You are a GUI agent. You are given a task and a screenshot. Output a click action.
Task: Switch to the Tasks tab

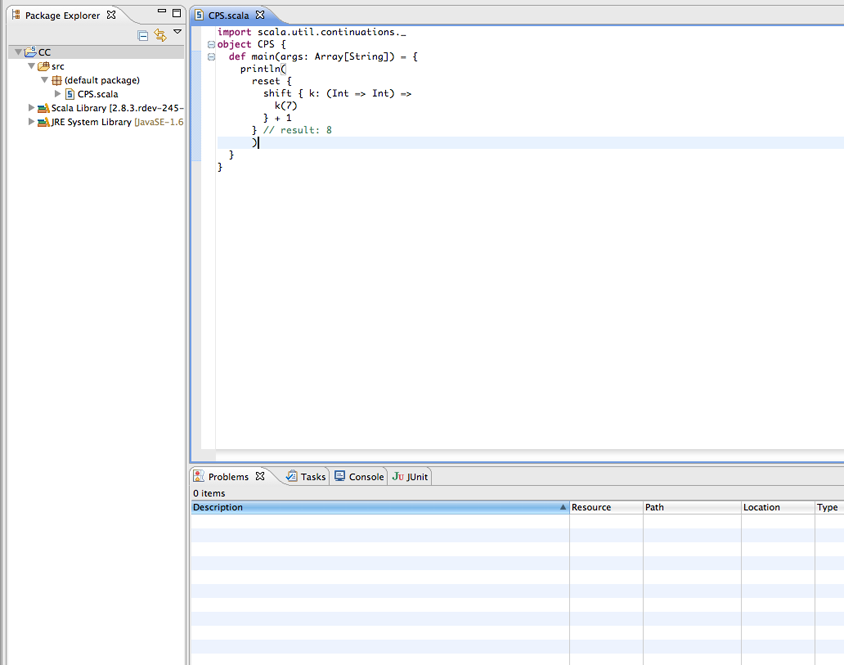(312, 477)
